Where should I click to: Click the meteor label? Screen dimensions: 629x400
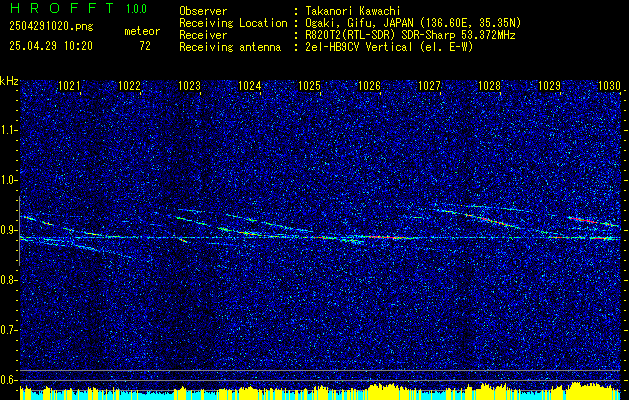142,31
